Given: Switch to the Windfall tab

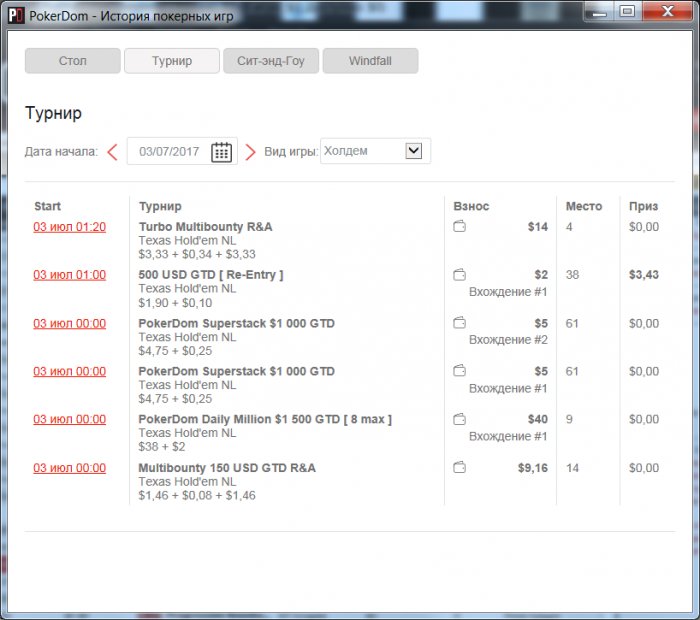Looking at the screenshot, I should (x=370, y=61).
